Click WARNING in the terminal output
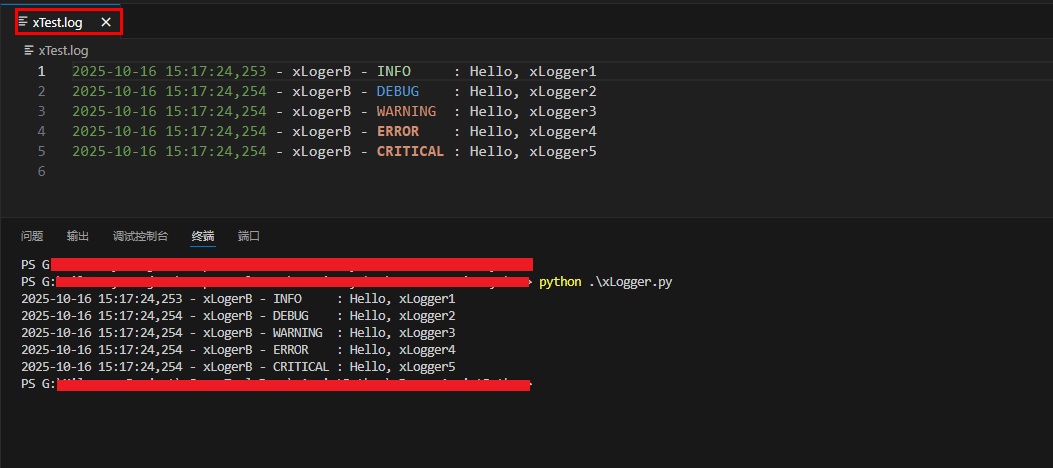The width and height of the screenshot is (1053, 468). pyautogui.click(x=297, y=333)
